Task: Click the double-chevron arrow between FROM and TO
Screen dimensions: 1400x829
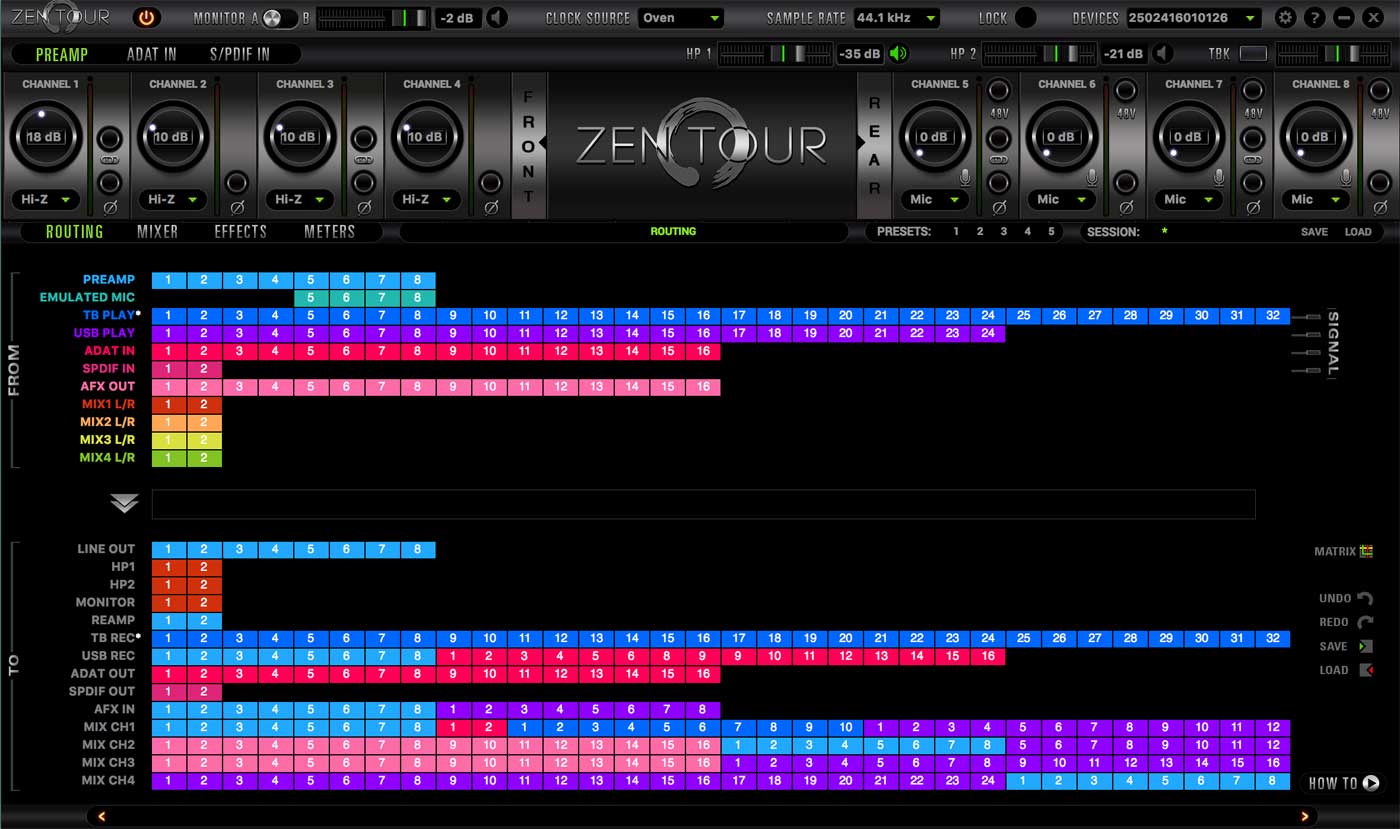Action: pyautogui.click(x=124, y=503)
